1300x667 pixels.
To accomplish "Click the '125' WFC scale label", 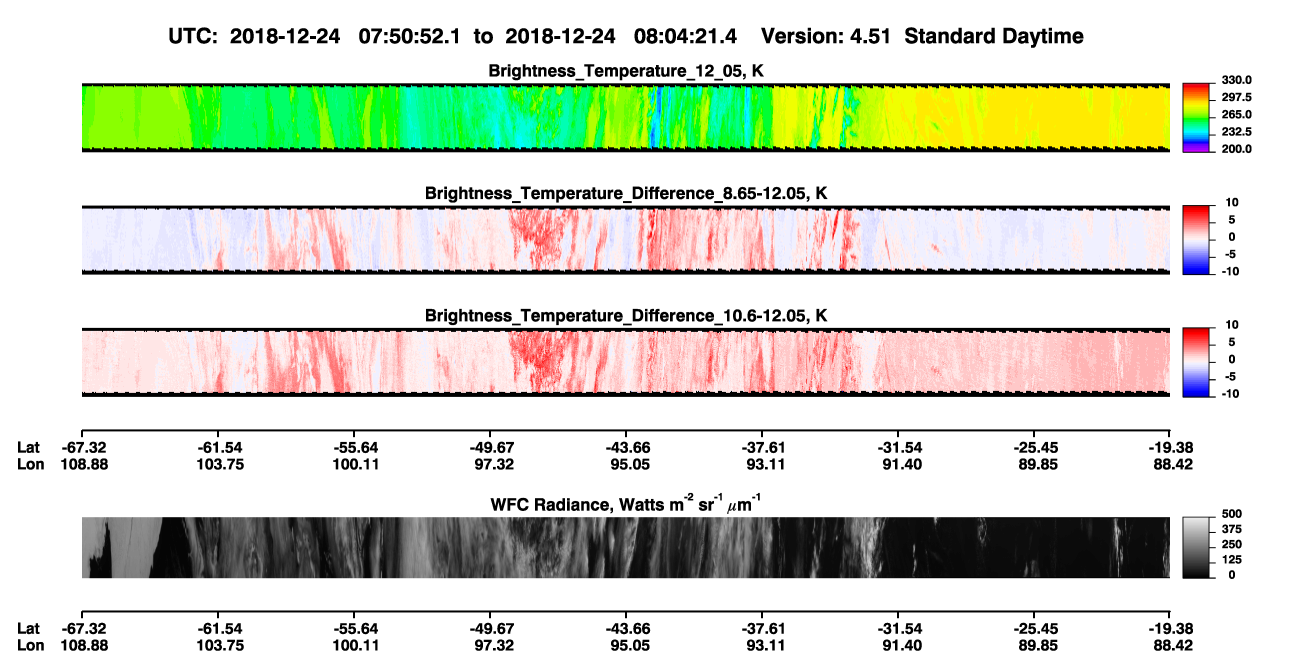I will point(1230,559).
